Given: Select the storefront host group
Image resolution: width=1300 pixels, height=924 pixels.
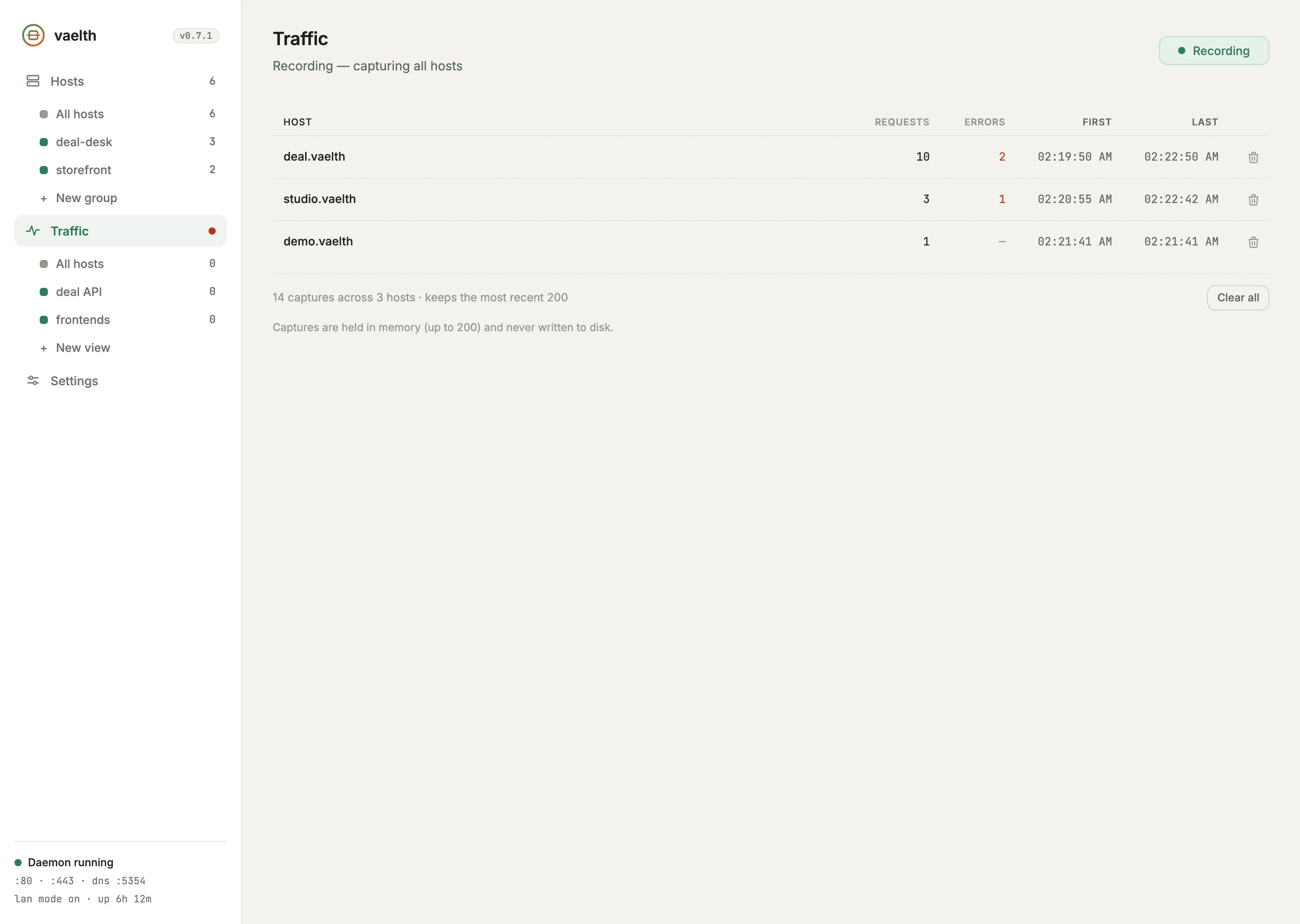Looking at the screenshot, I should click(x=127, y=170).
